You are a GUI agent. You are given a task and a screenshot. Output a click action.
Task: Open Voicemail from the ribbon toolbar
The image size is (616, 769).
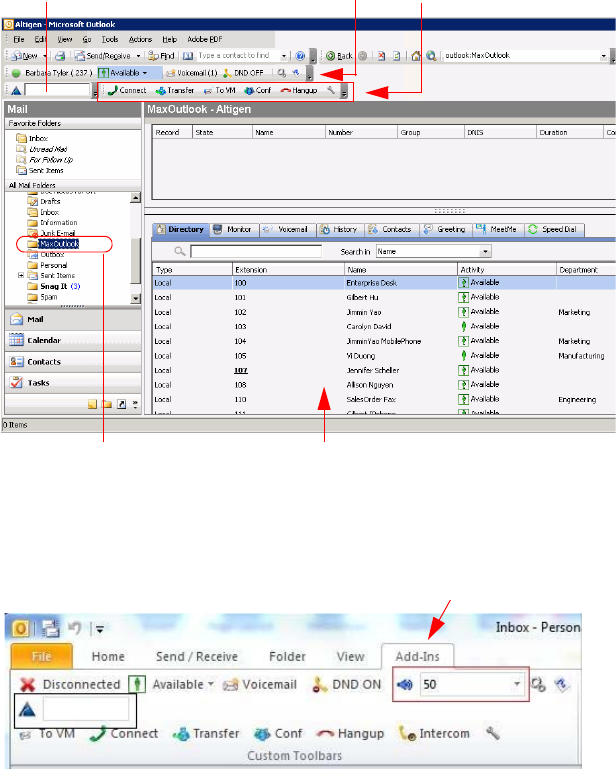(259, 684)
